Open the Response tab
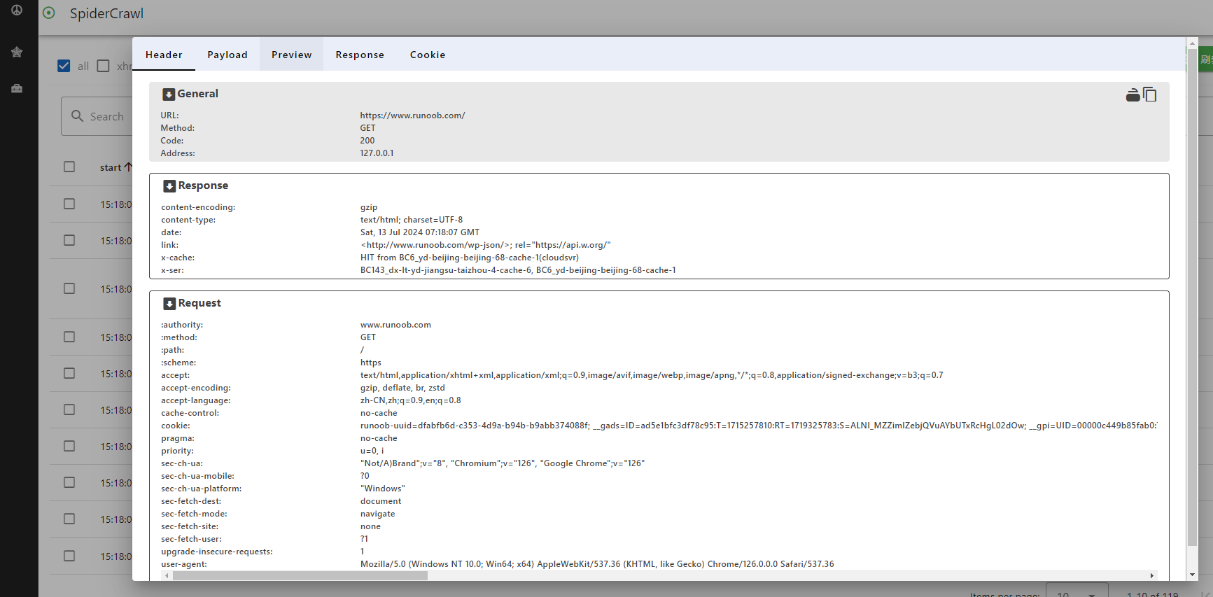Image resolution: width=1213 pixels, height=597 pixels. tap(359, 55)
